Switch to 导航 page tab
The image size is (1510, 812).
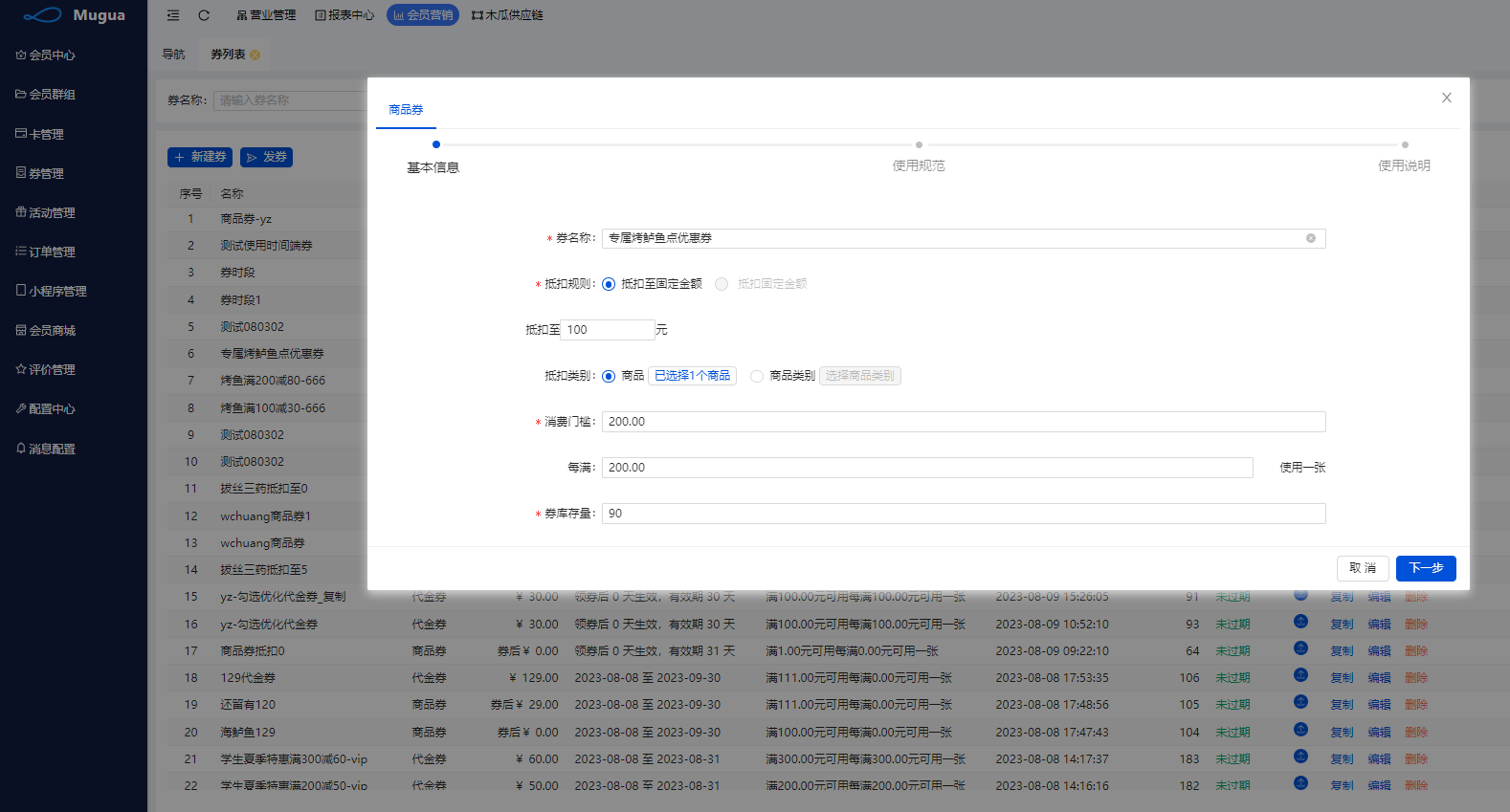click(x=173, y=55)
